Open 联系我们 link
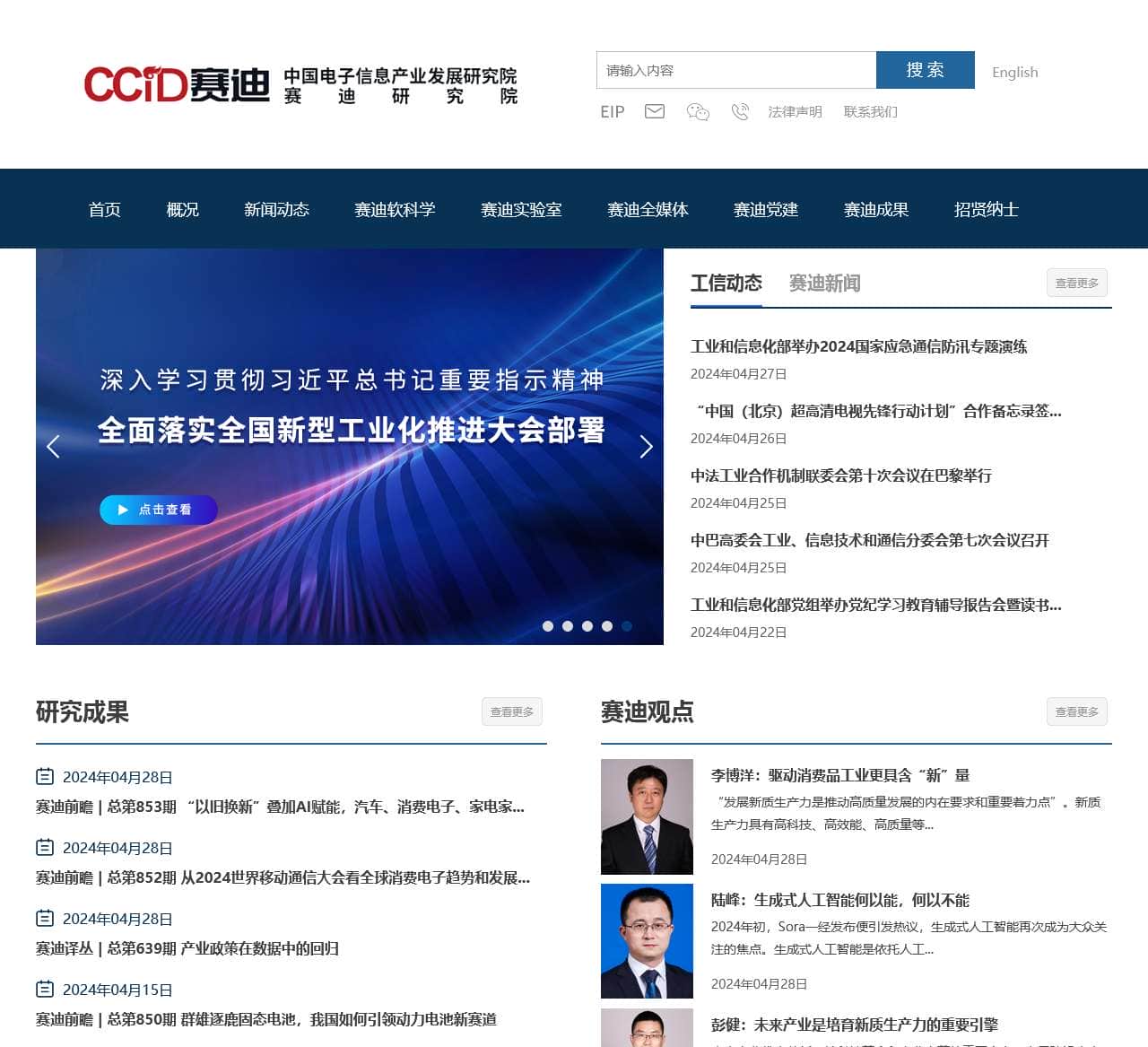 click(x=871, y=111)
